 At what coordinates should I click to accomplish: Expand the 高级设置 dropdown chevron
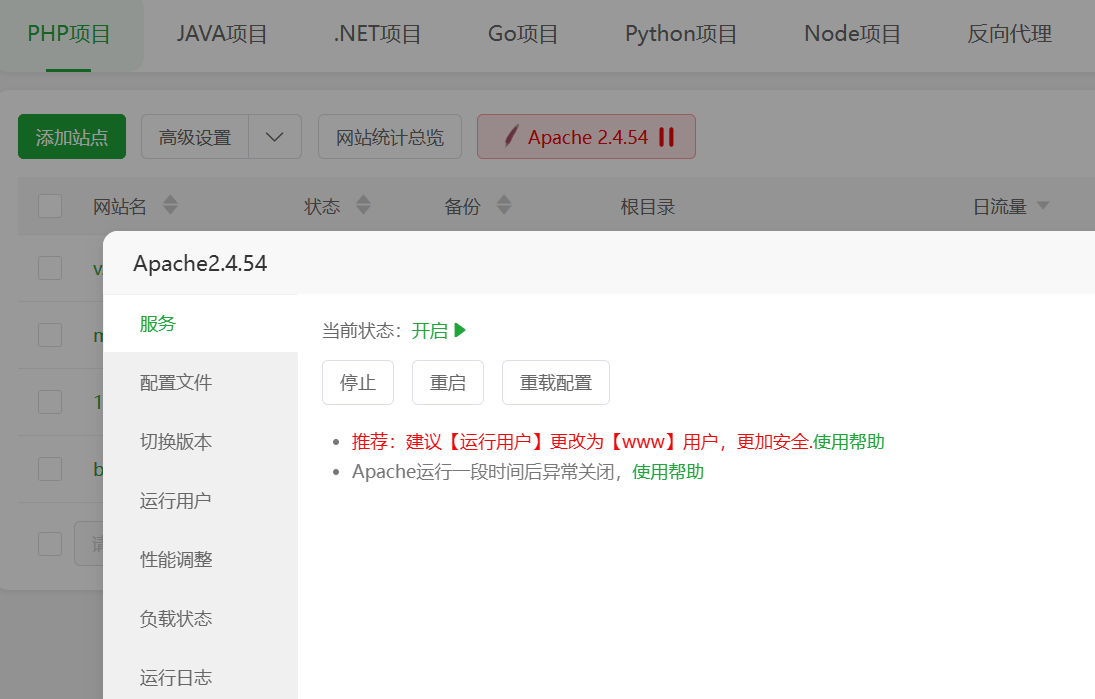point(275,136)
